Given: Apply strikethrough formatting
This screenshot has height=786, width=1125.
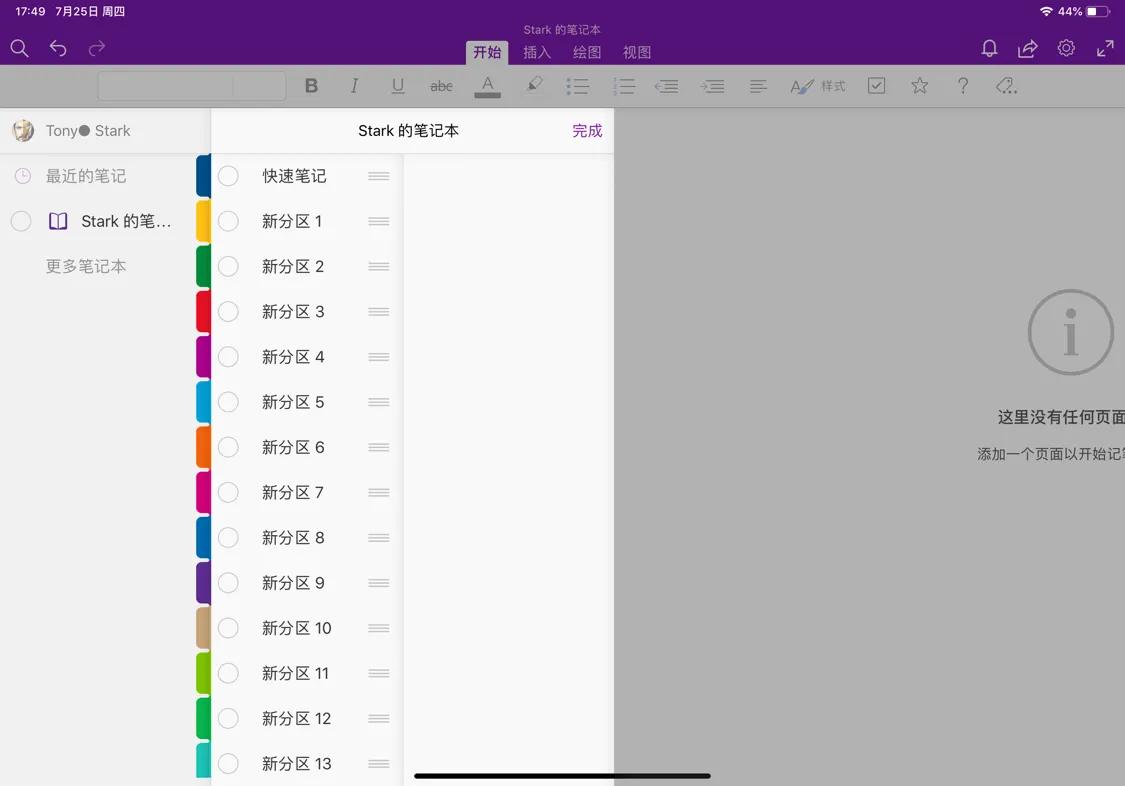Looking at the screenshot, I should coord(441,85).
